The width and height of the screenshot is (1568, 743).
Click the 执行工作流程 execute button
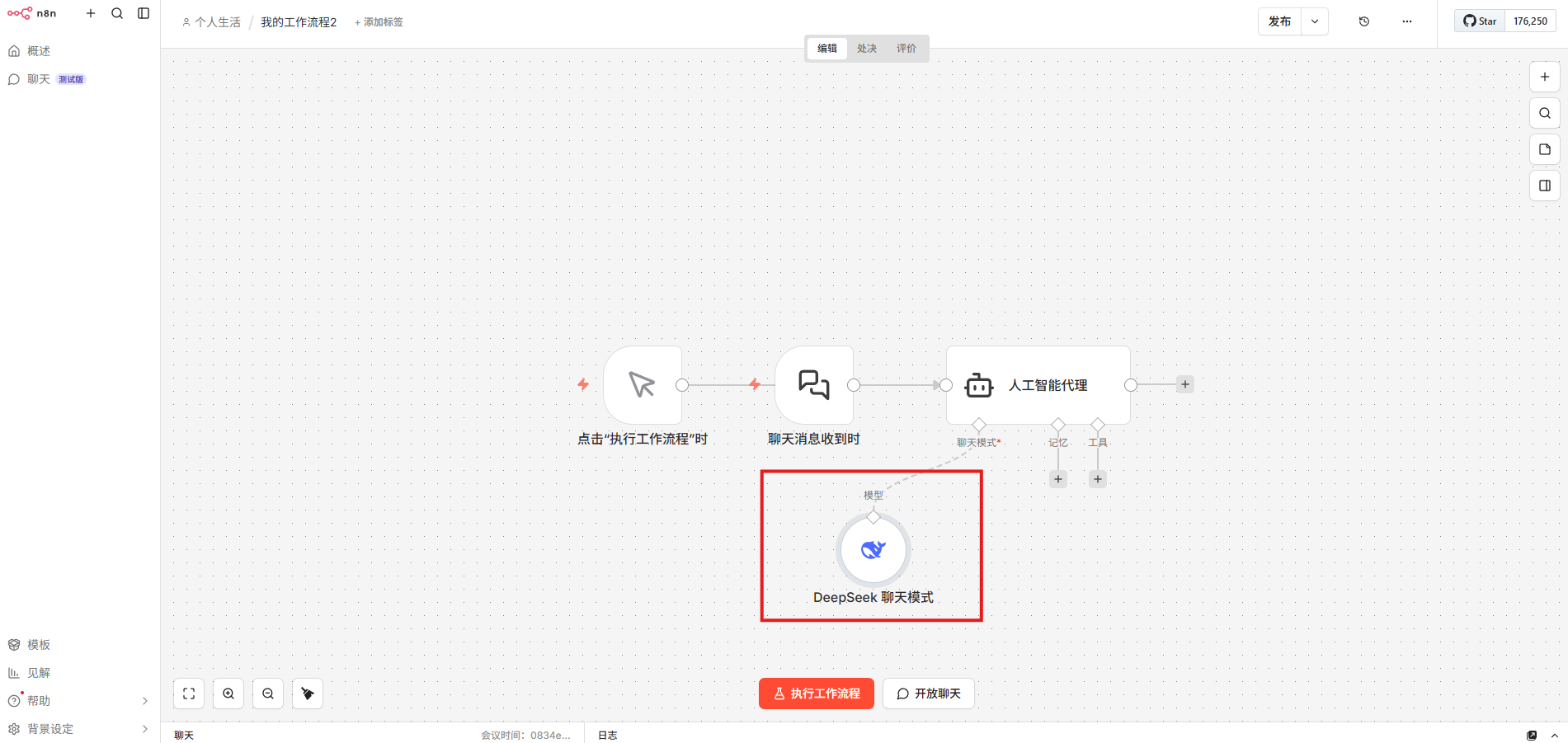pos(816,694)
